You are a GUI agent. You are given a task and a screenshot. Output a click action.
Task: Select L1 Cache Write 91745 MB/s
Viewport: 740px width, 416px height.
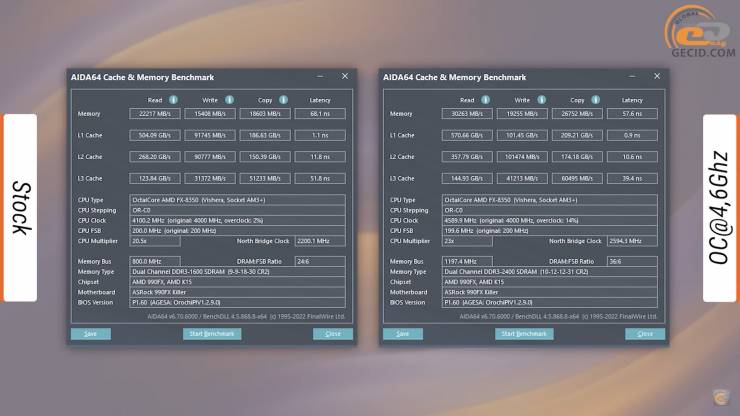tap(210, 136)
